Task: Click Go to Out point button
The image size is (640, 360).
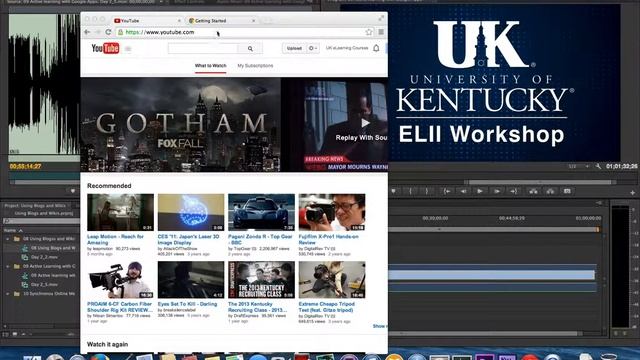Action: pos(513,191)
